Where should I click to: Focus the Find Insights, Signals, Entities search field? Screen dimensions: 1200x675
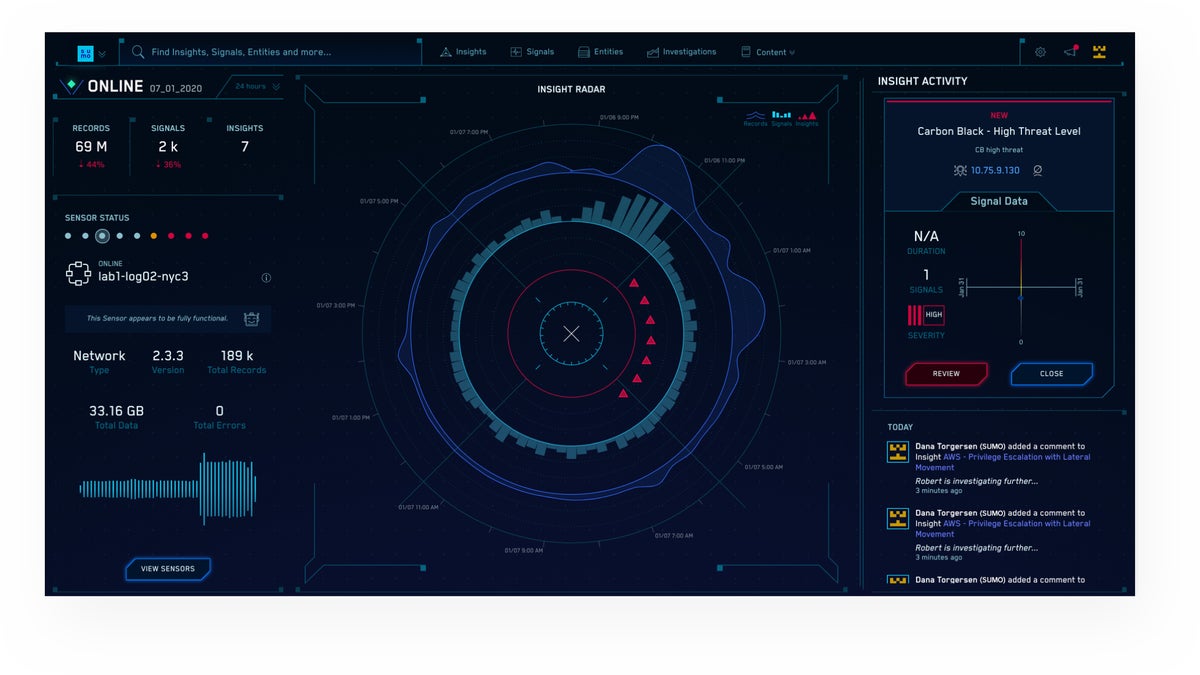[270, 52]
